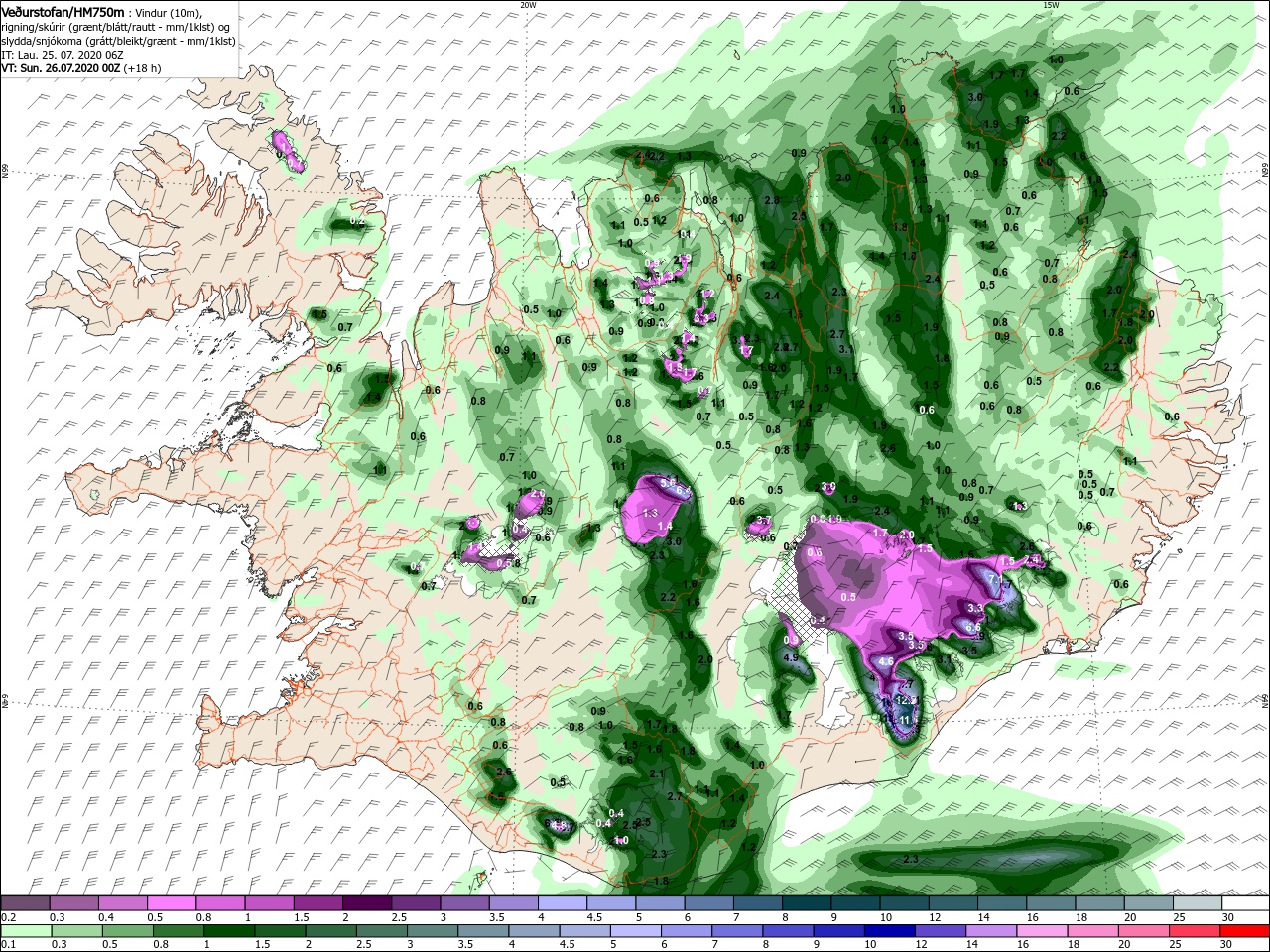Viewport: 1270px width, 952px height.
Task: Pick the light grey 25 swatch in the upper legend row
Action: [x=1197, y=903]
